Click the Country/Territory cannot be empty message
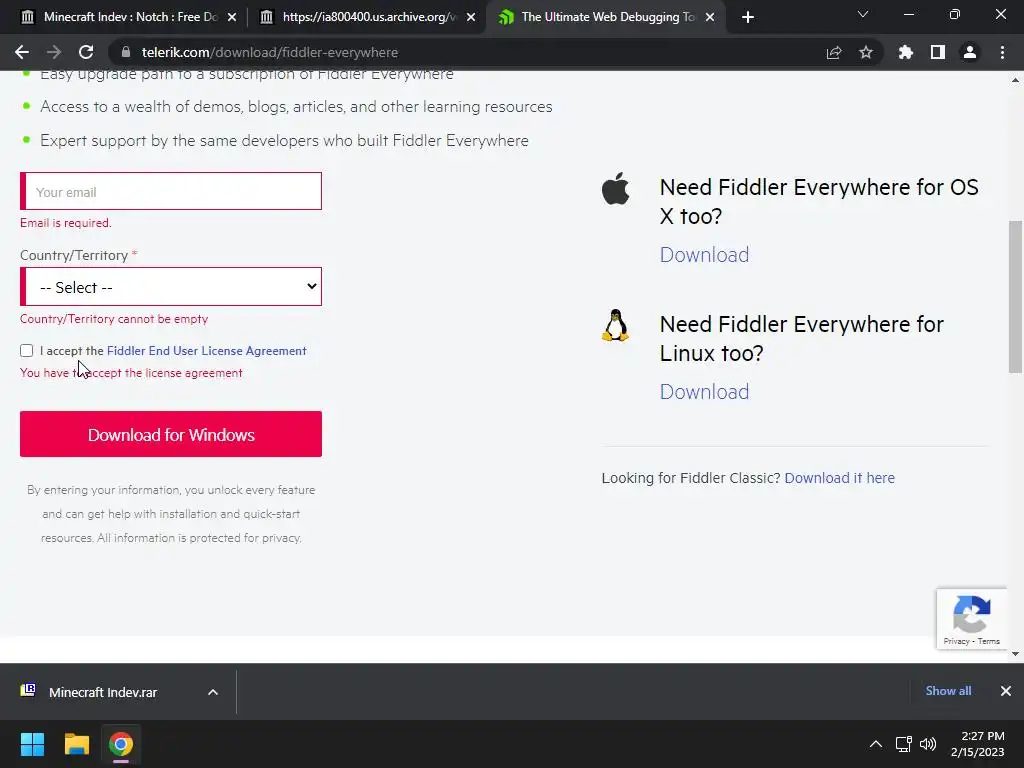This screenshot has width=1024, height=768. (x=114, y=319)
